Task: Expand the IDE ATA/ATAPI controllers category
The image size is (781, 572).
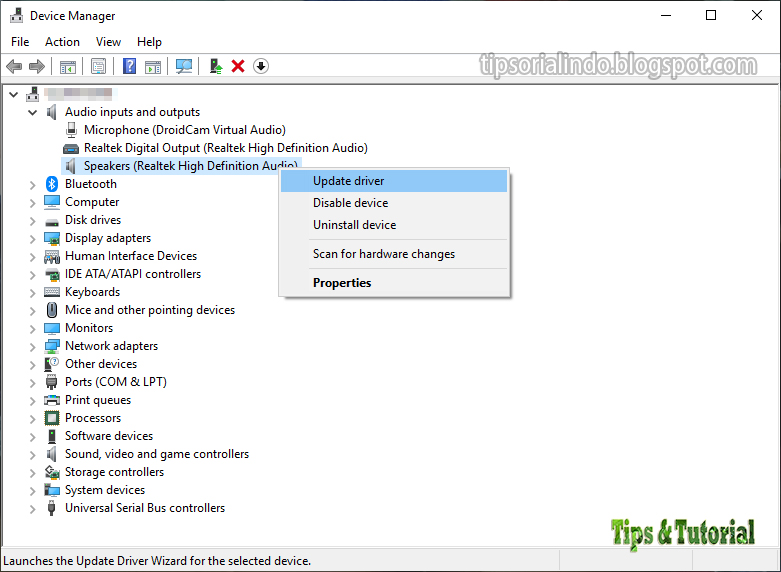Action: (x=33, y=275)
